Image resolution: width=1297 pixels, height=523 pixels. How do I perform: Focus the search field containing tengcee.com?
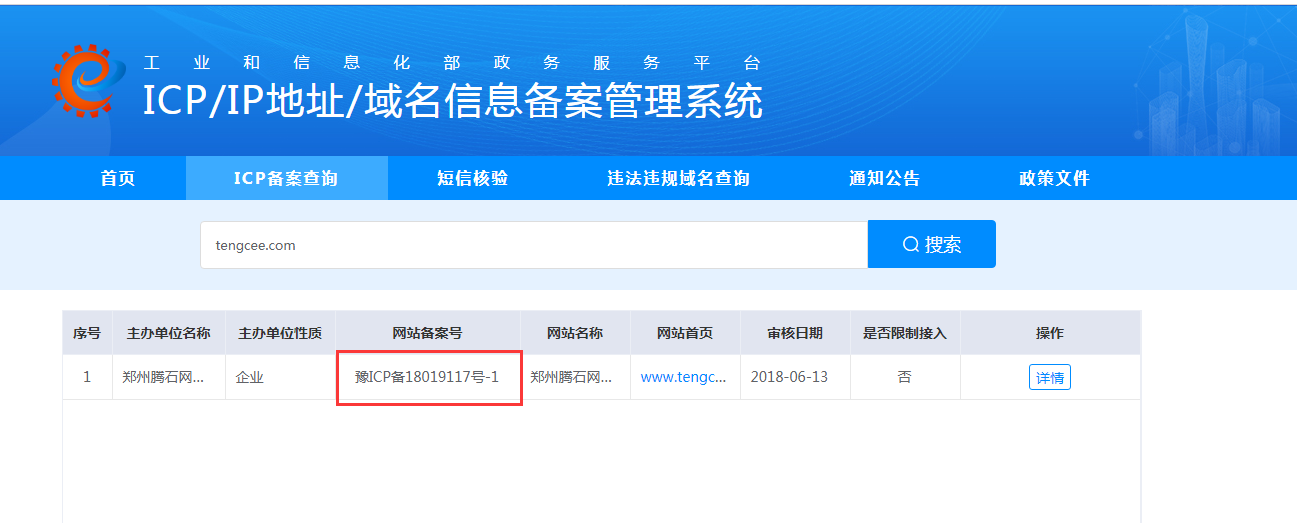[534, 245]
